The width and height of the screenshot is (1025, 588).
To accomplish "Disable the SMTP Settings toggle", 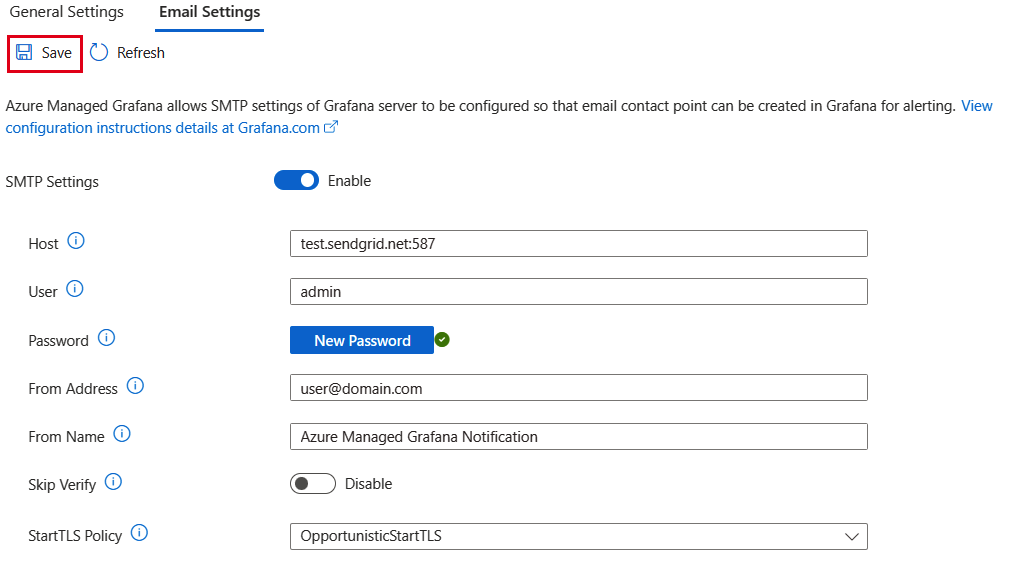I will pyautogui.click(x=296, y=180).
